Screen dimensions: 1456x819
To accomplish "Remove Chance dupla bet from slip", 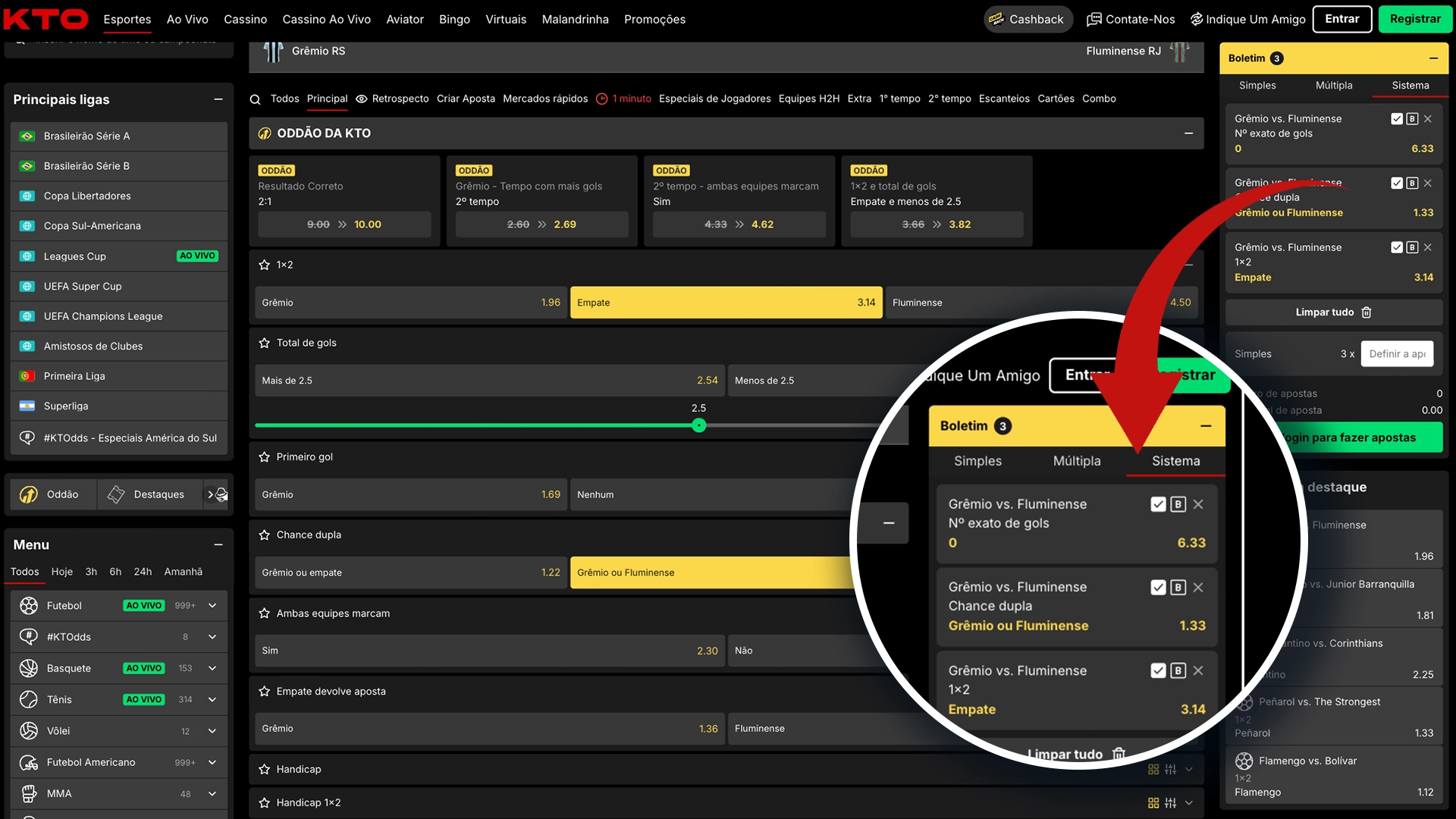I will (1428, 184).
